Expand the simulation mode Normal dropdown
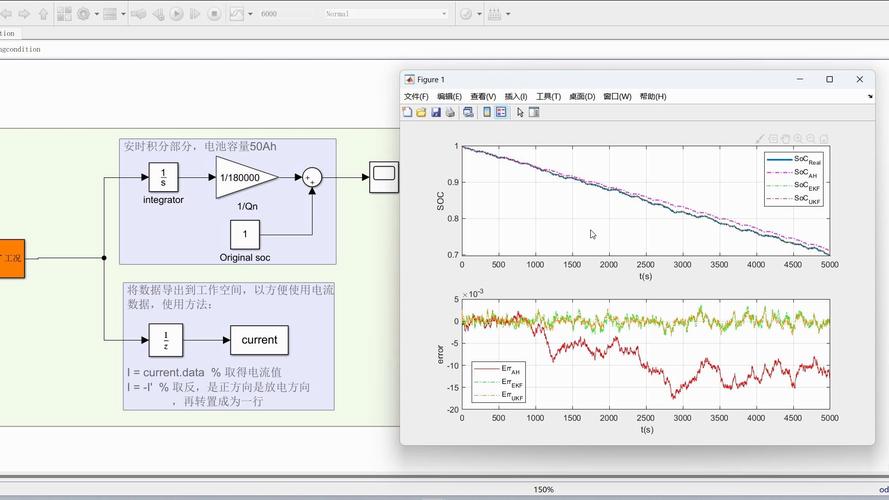The width and height of the screenshot is (889, 500). [x=387, y=14]
